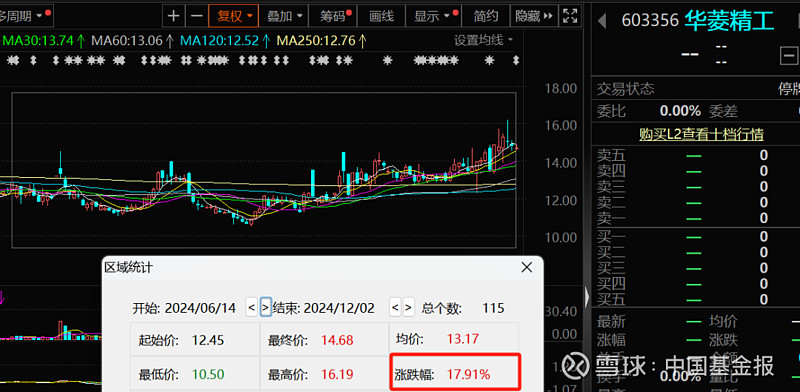The width and height of the screenshot is (800, 392).
Task: Open the 设置均线 settings dropdown
Action: [483, 40]
